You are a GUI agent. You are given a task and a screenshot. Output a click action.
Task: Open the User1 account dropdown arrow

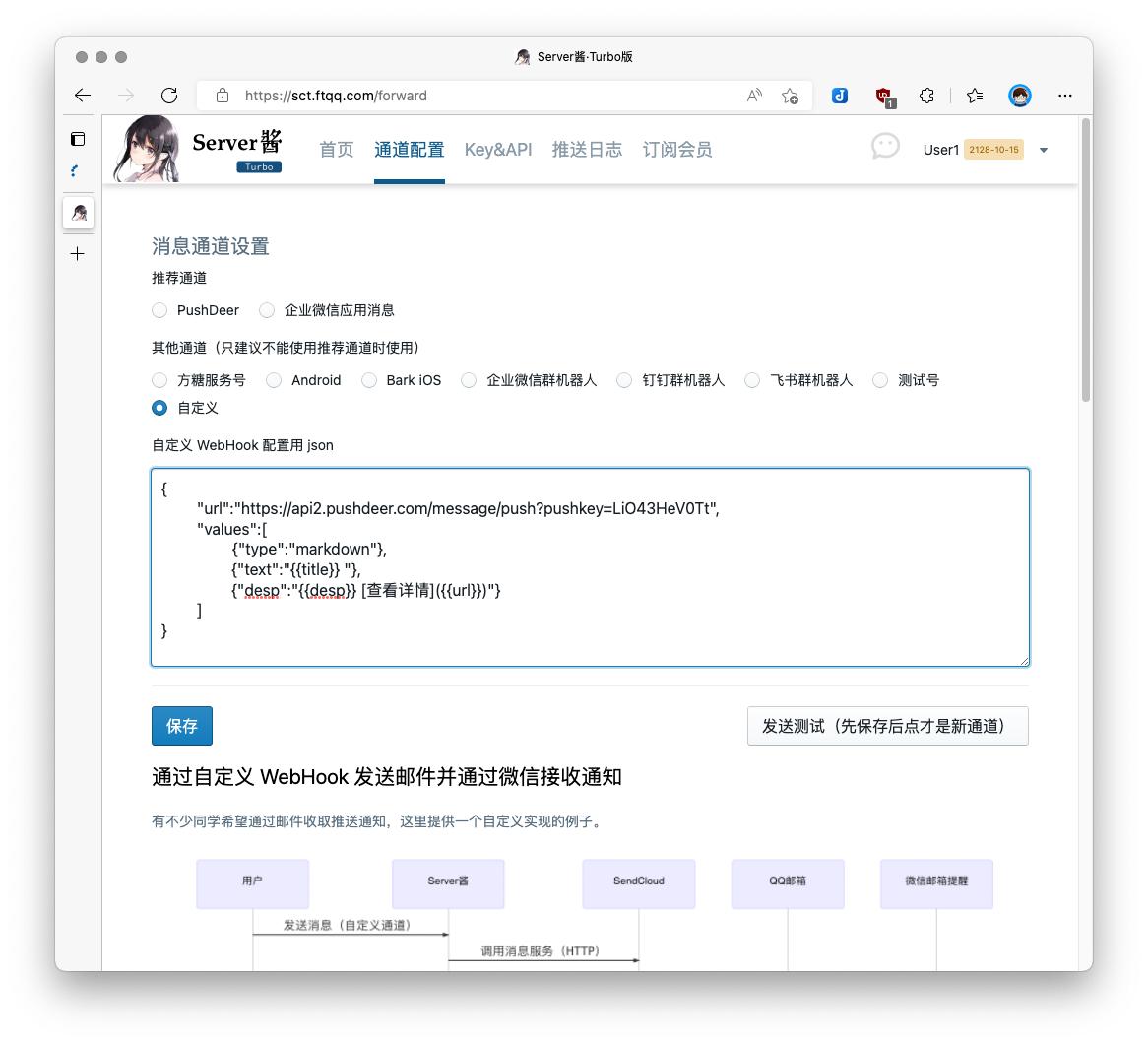tap(1043, 150)
